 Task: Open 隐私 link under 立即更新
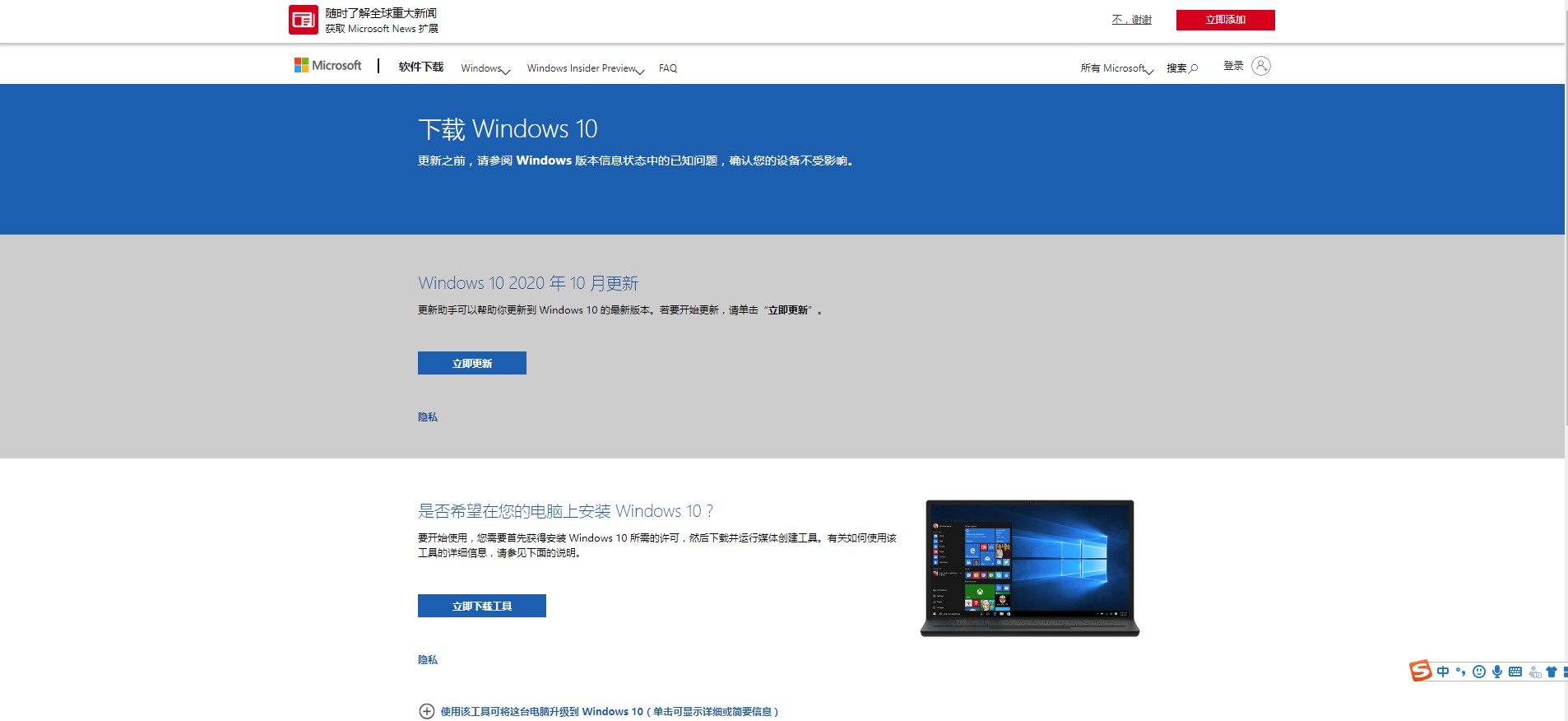point(428,417)
